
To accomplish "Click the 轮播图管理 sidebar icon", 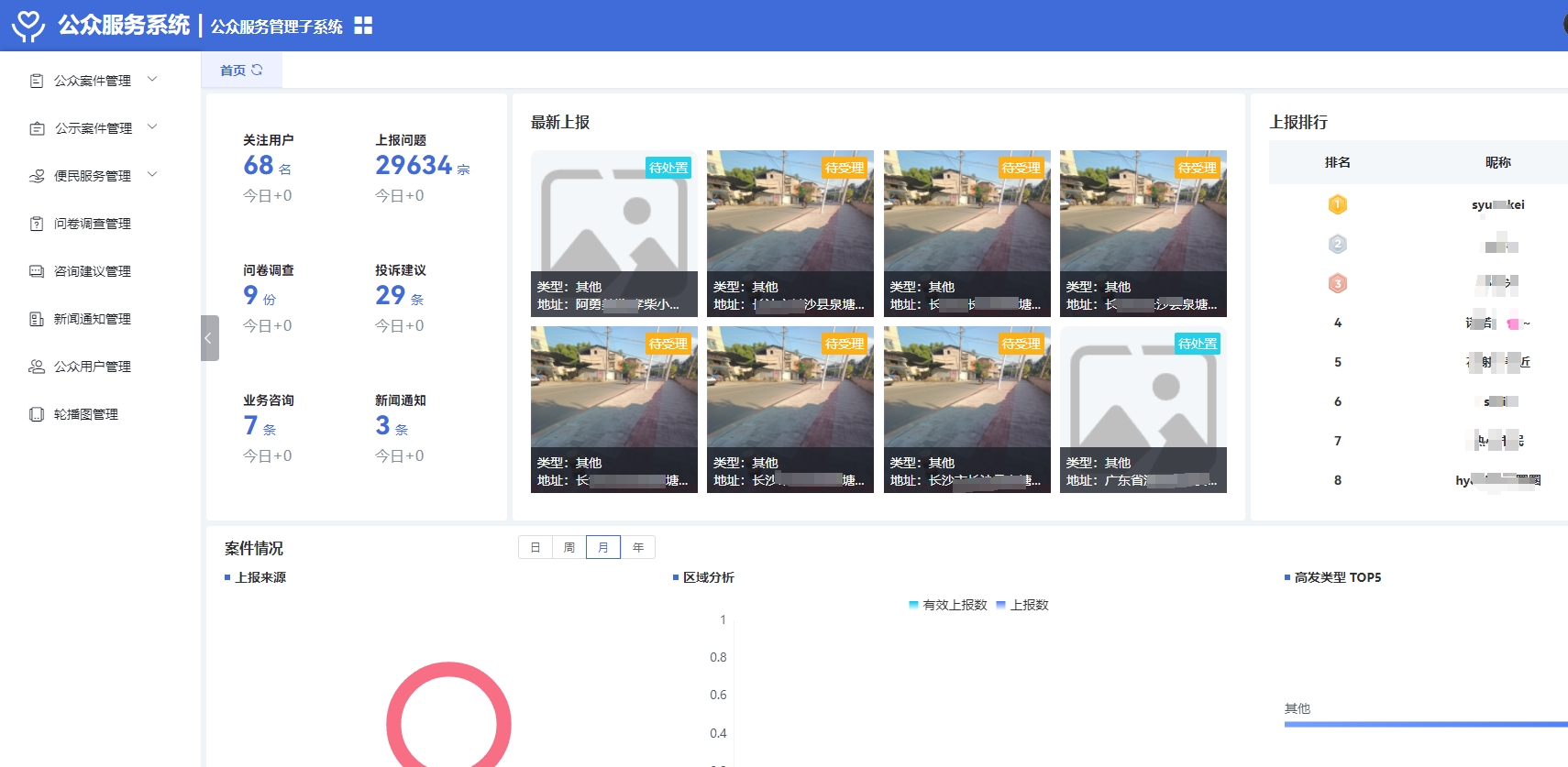I will 37,414.
